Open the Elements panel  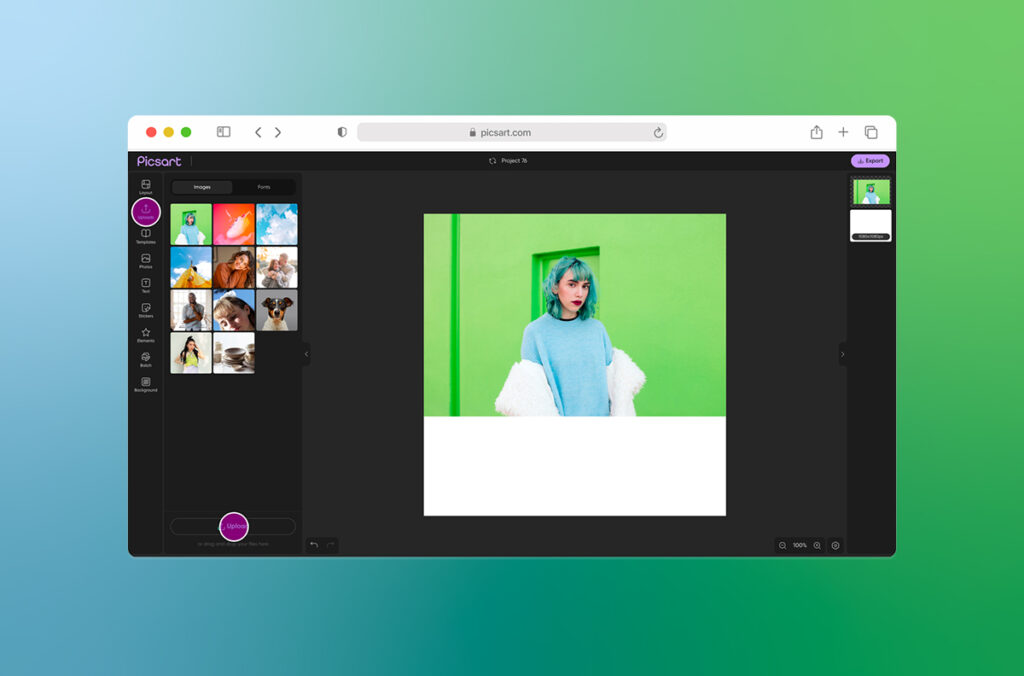(146, 335)
